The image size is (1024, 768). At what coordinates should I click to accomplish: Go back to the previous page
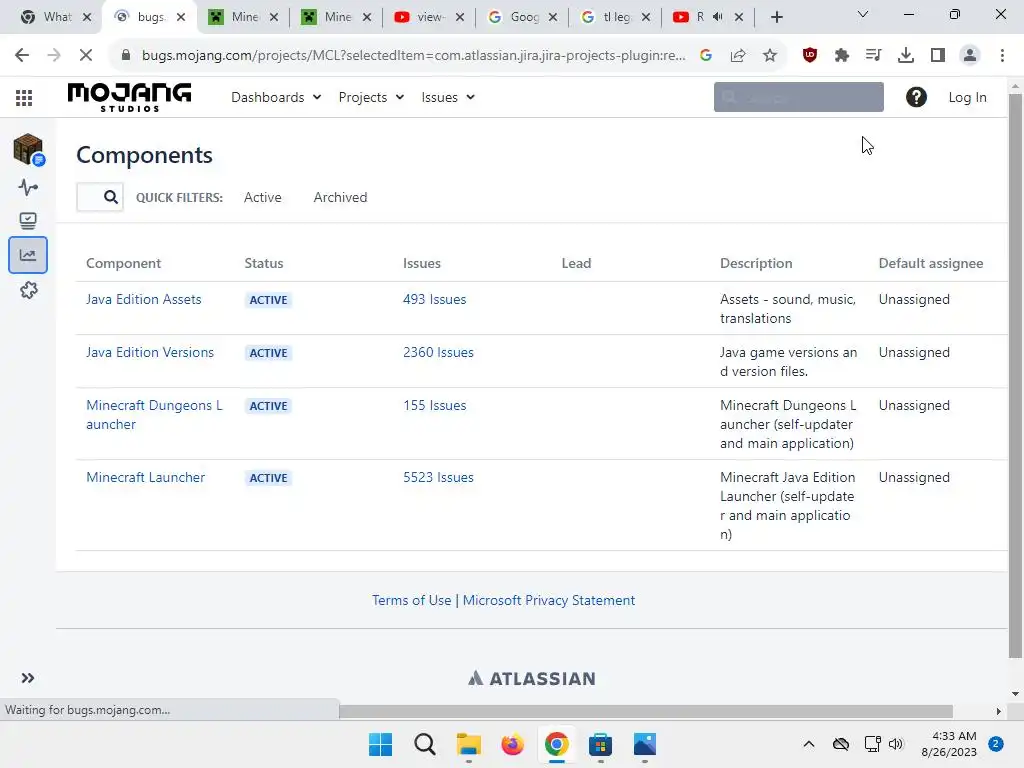[x=22, y=55]
